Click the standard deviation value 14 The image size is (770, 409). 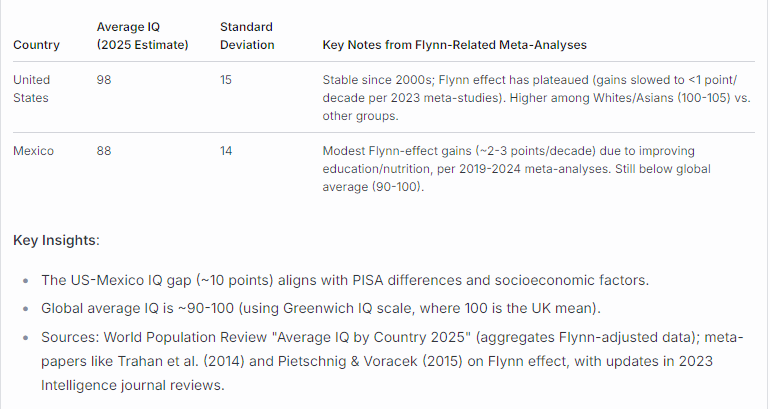click(x=225, y=151)
